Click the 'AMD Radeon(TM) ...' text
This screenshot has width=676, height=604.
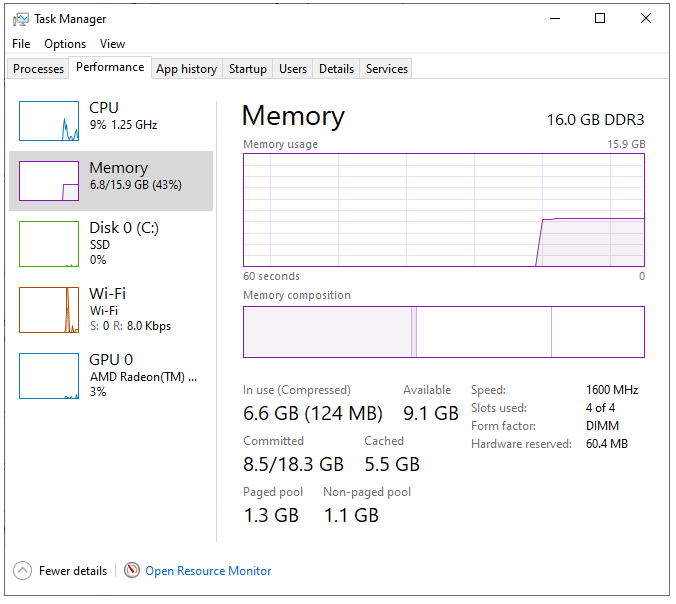tap(144, 377)
